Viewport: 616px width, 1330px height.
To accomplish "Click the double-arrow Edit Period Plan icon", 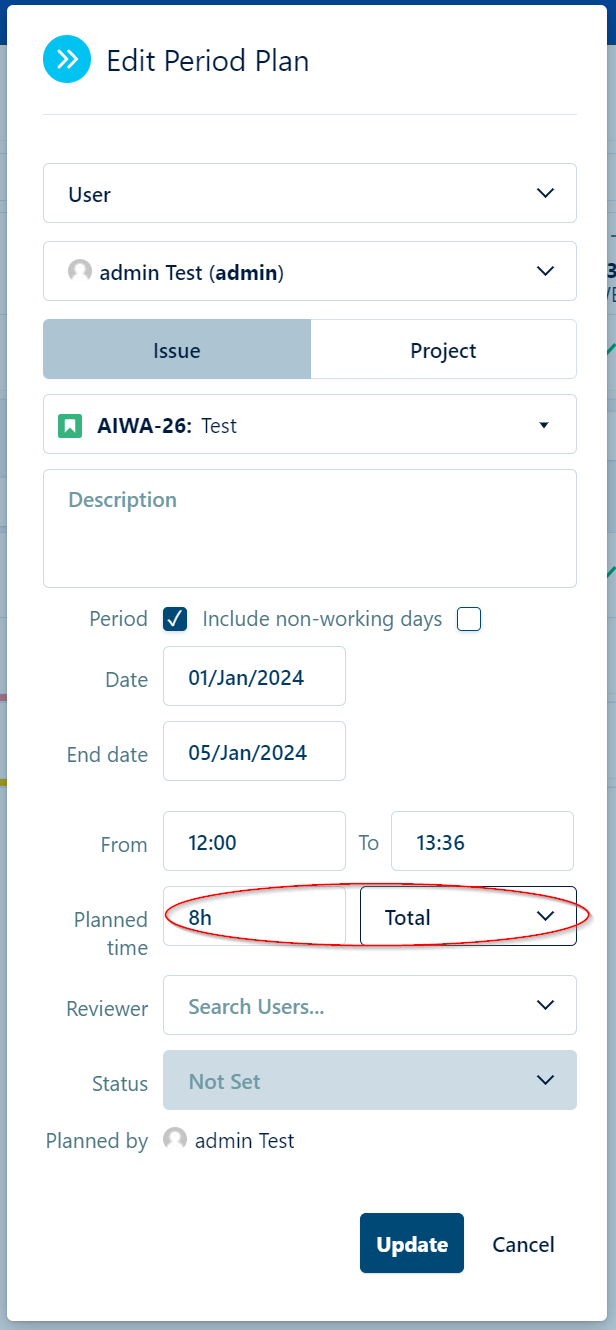I will (x=67, y=60).
